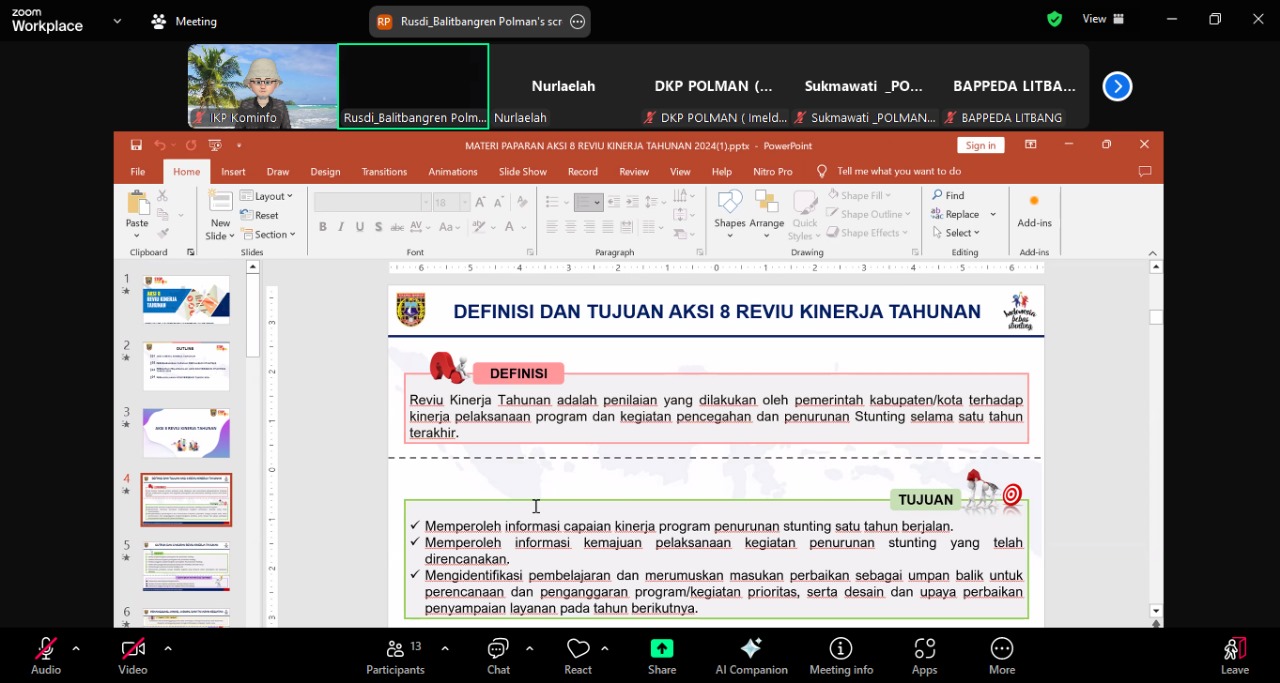
Task: Open the File menu tab
Action: tap(138, 172)
